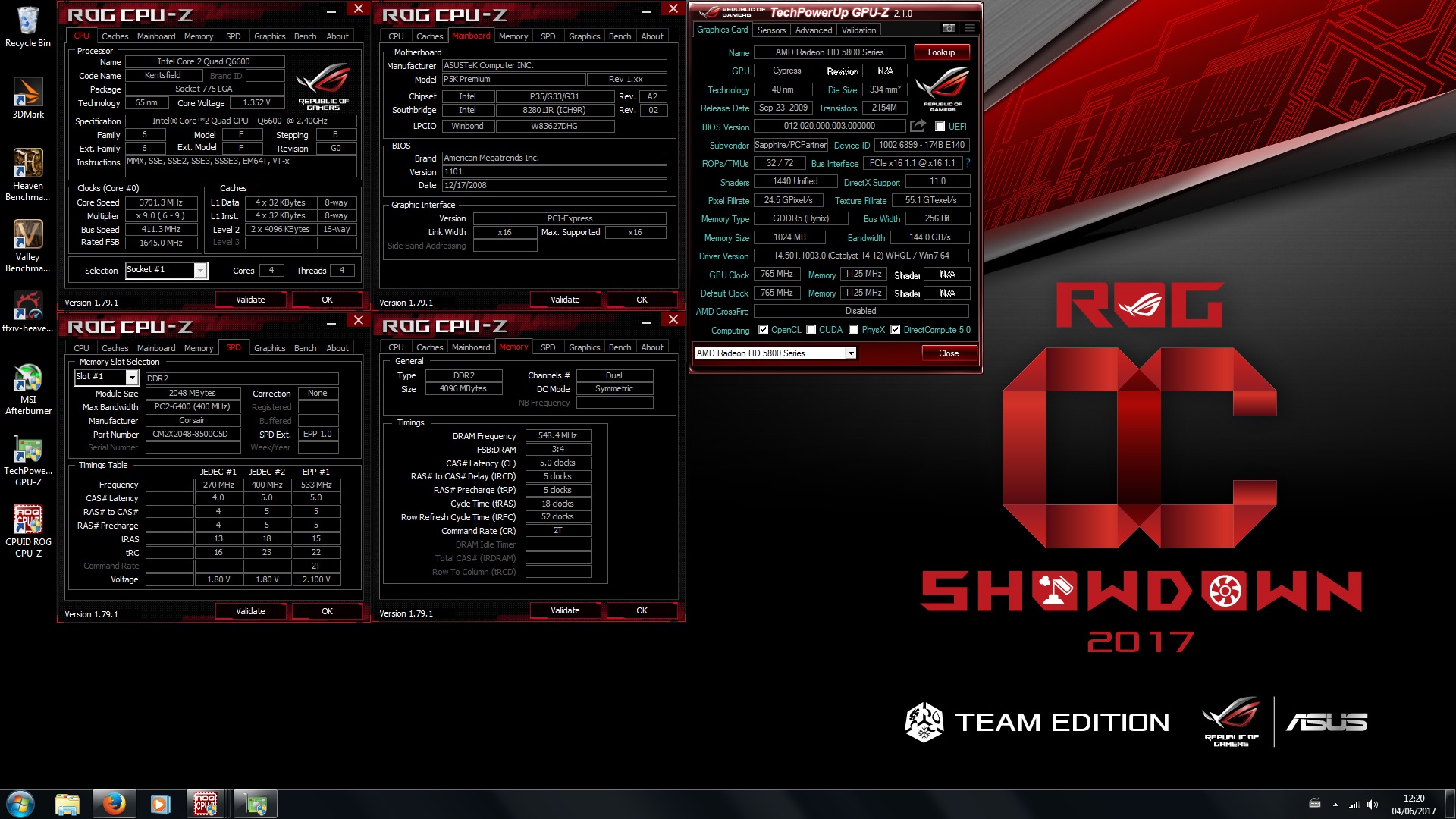Select the CPUID ROG CPU-Z desktop icon
Viewport: 1456px width, 819px height.
tap(28, 532)
